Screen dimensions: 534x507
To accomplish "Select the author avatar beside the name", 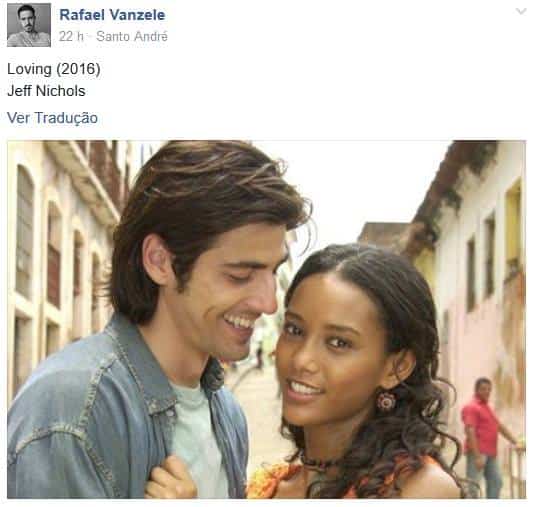I will (29, 25).
